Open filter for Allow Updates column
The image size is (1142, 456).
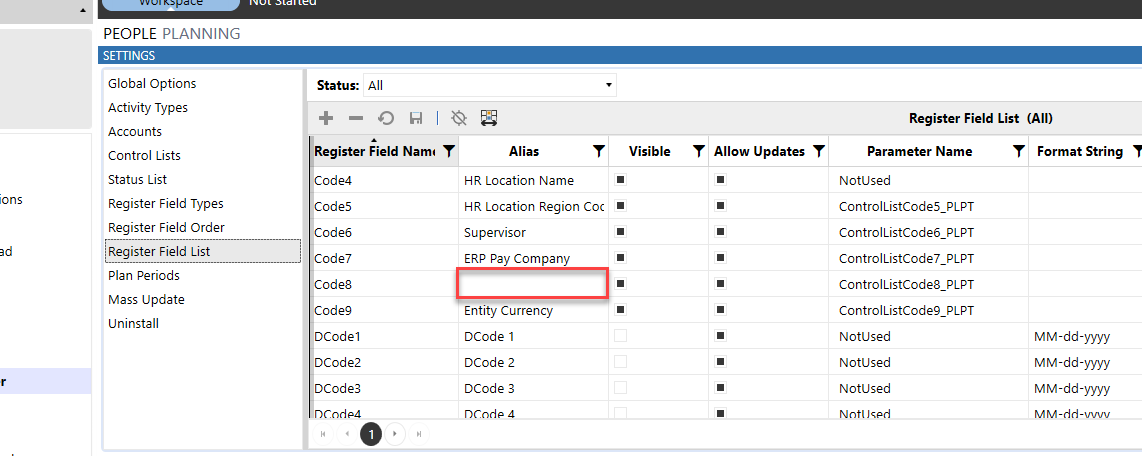point(818,152)
